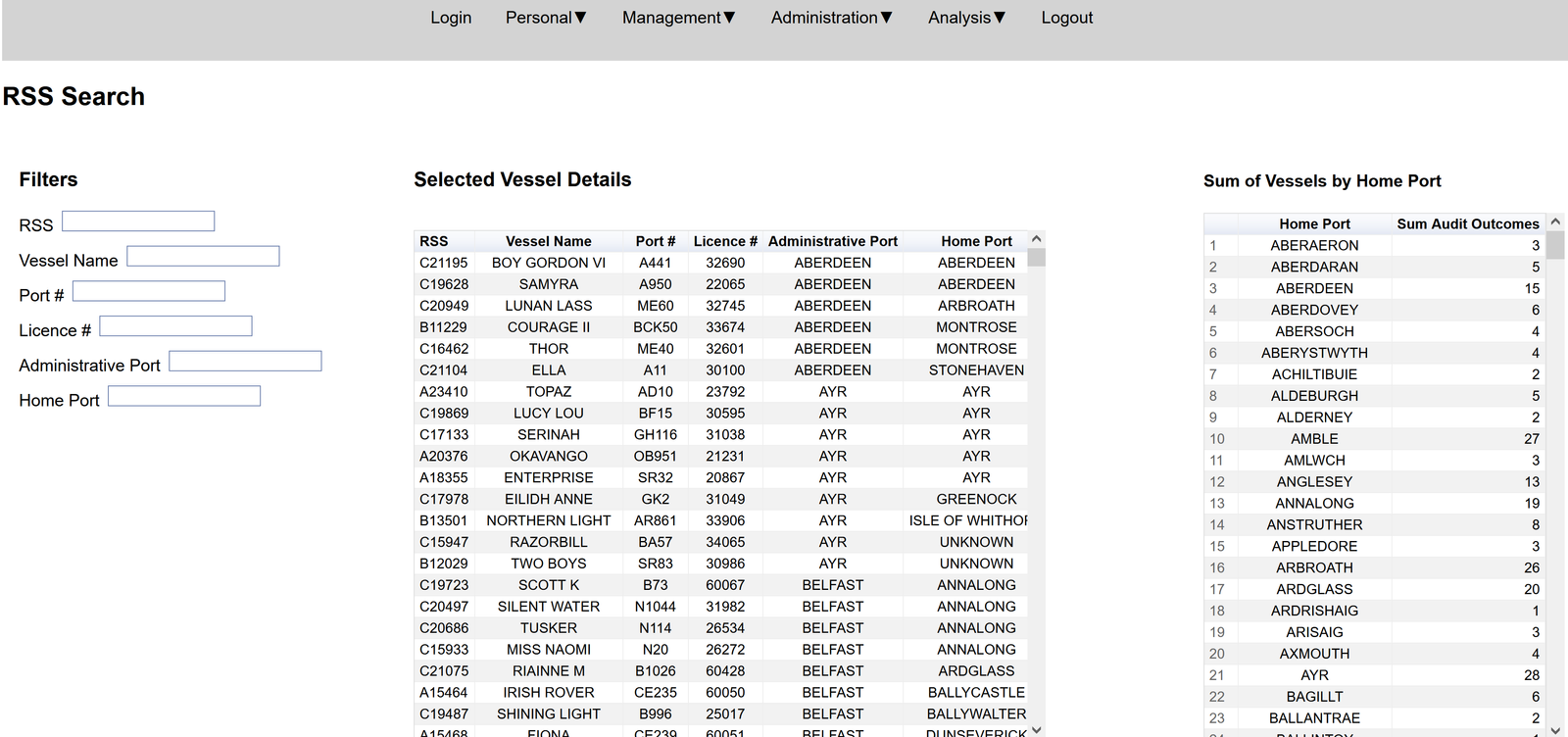The image size is (1568, 737).
Task: Click the Licence # column header
Action: (725, 241)
